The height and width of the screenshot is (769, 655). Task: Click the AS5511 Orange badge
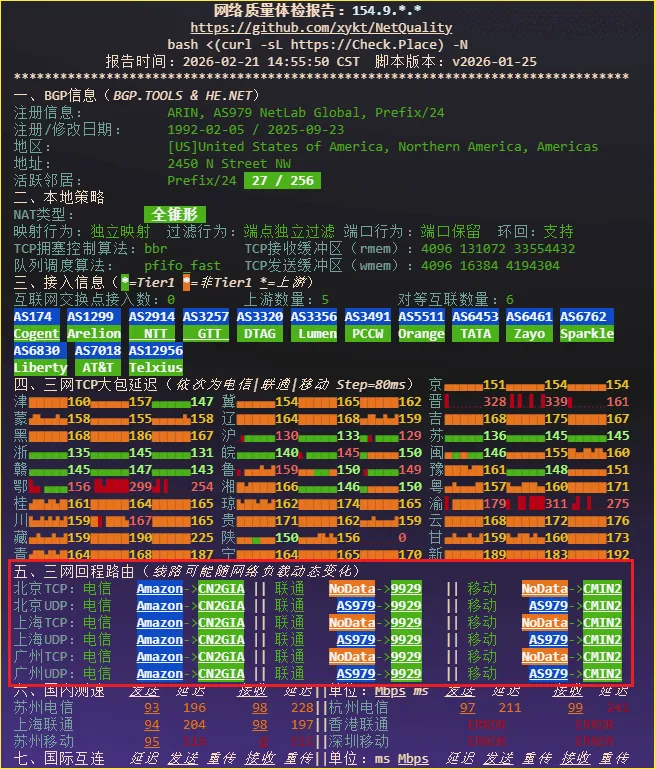(x=422, y=325)
